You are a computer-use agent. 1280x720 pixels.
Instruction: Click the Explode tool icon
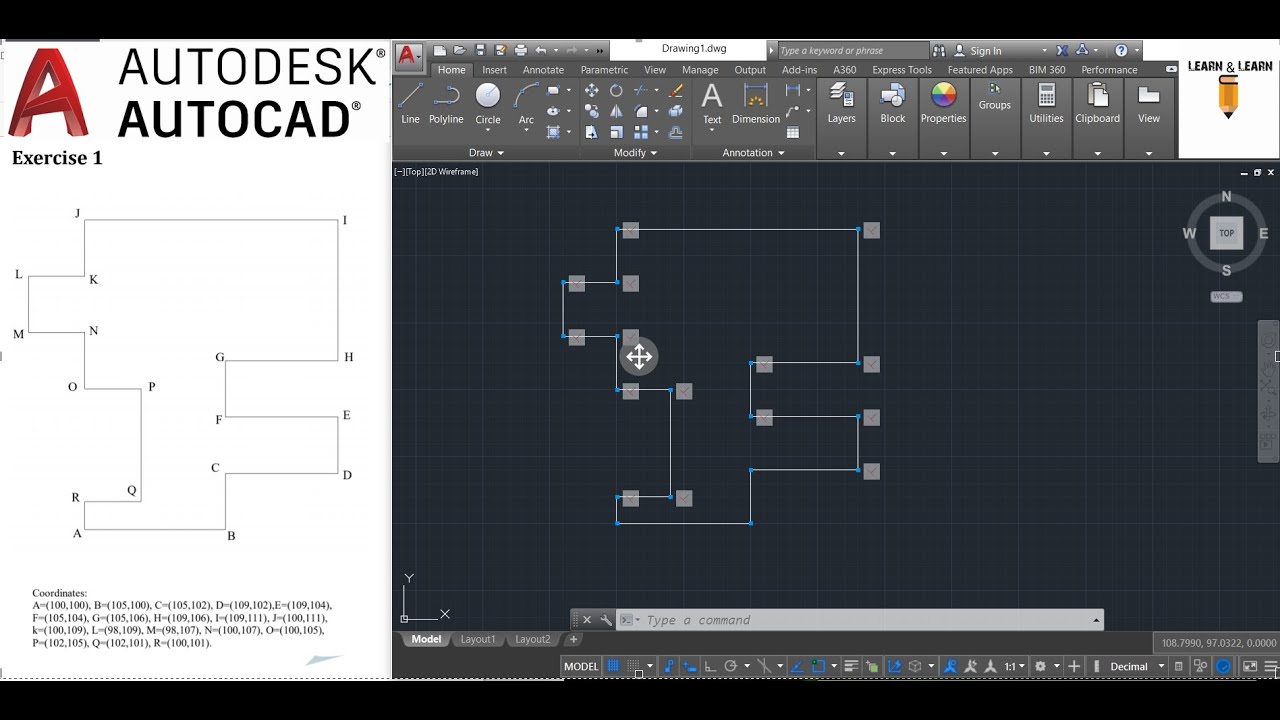pyautogui.click(x=675, y=111)
